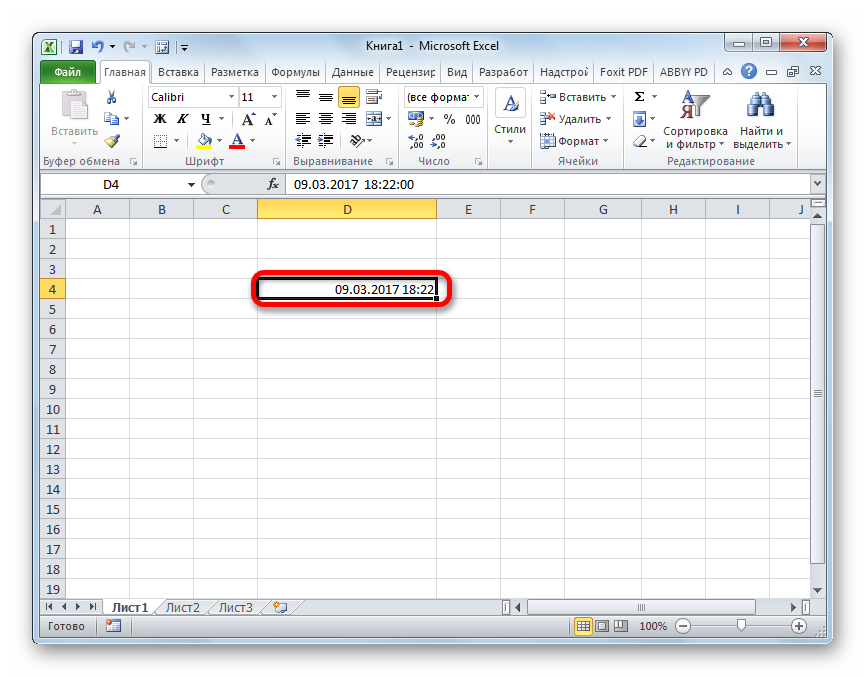This screenshot has width=866, height=677.
Task: Switch to the Формулы ribbon tab
Action: tap(294, 72)
